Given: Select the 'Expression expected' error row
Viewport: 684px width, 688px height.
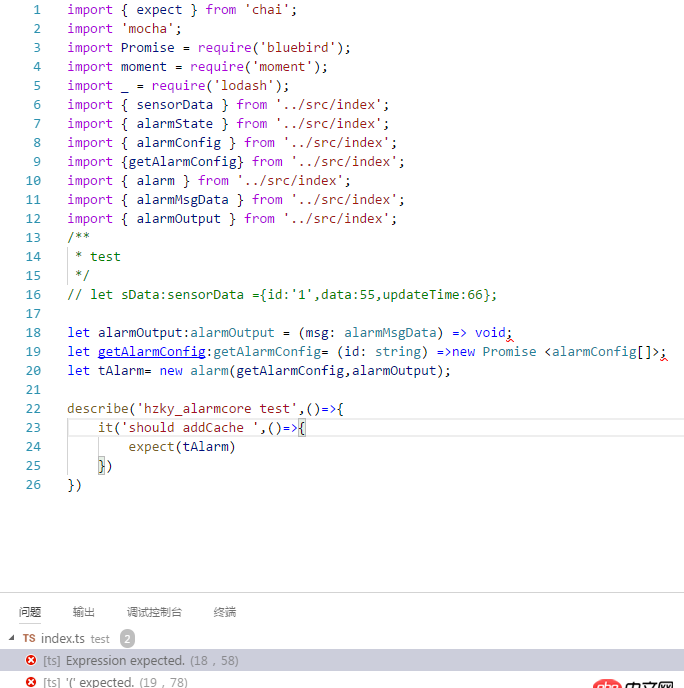Looking at the screenshot, I should point(342,660).
